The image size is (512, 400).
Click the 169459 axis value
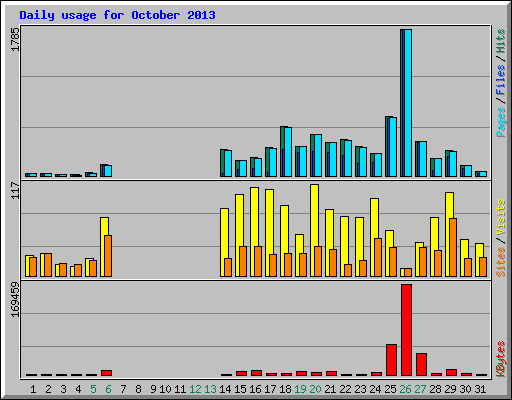(x=16, y=299)
